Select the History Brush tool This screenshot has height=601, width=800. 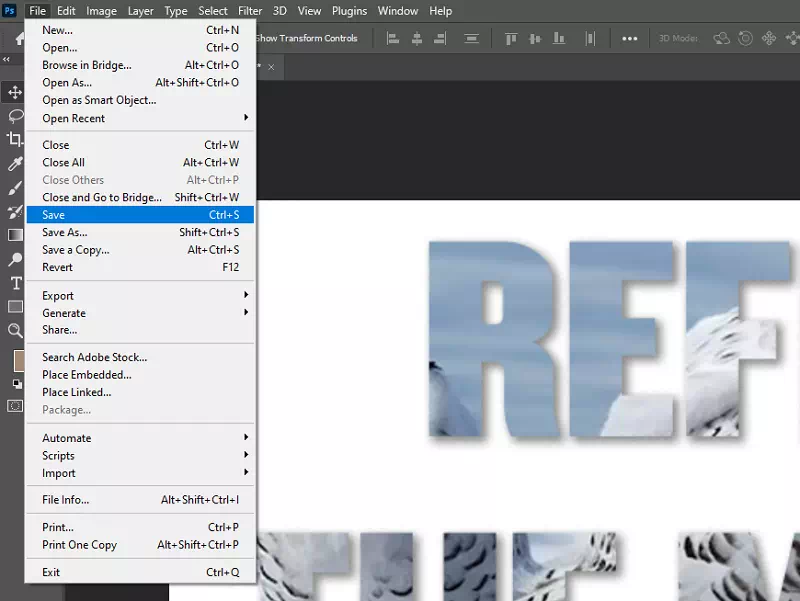[15, 212]
